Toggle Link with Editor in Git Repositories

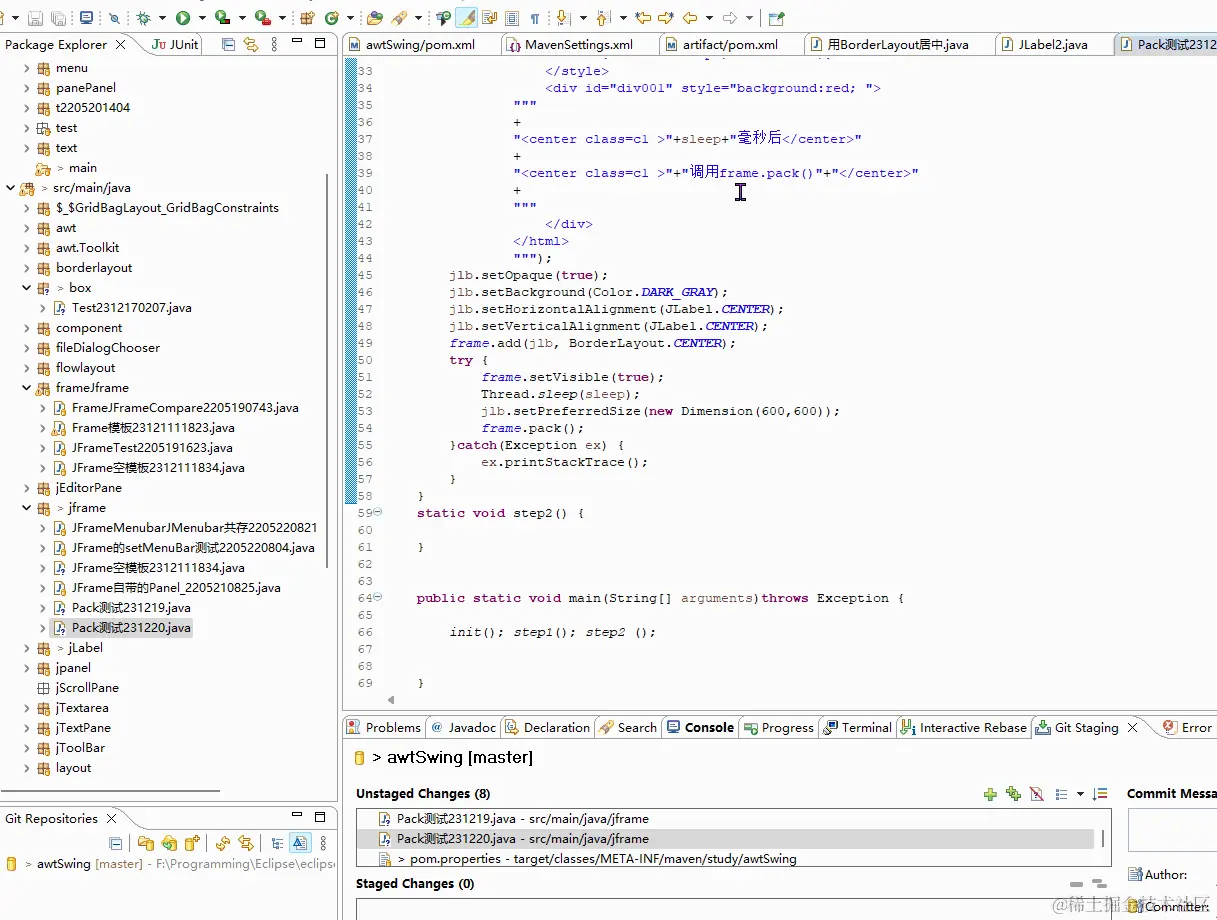pos(246,843)
